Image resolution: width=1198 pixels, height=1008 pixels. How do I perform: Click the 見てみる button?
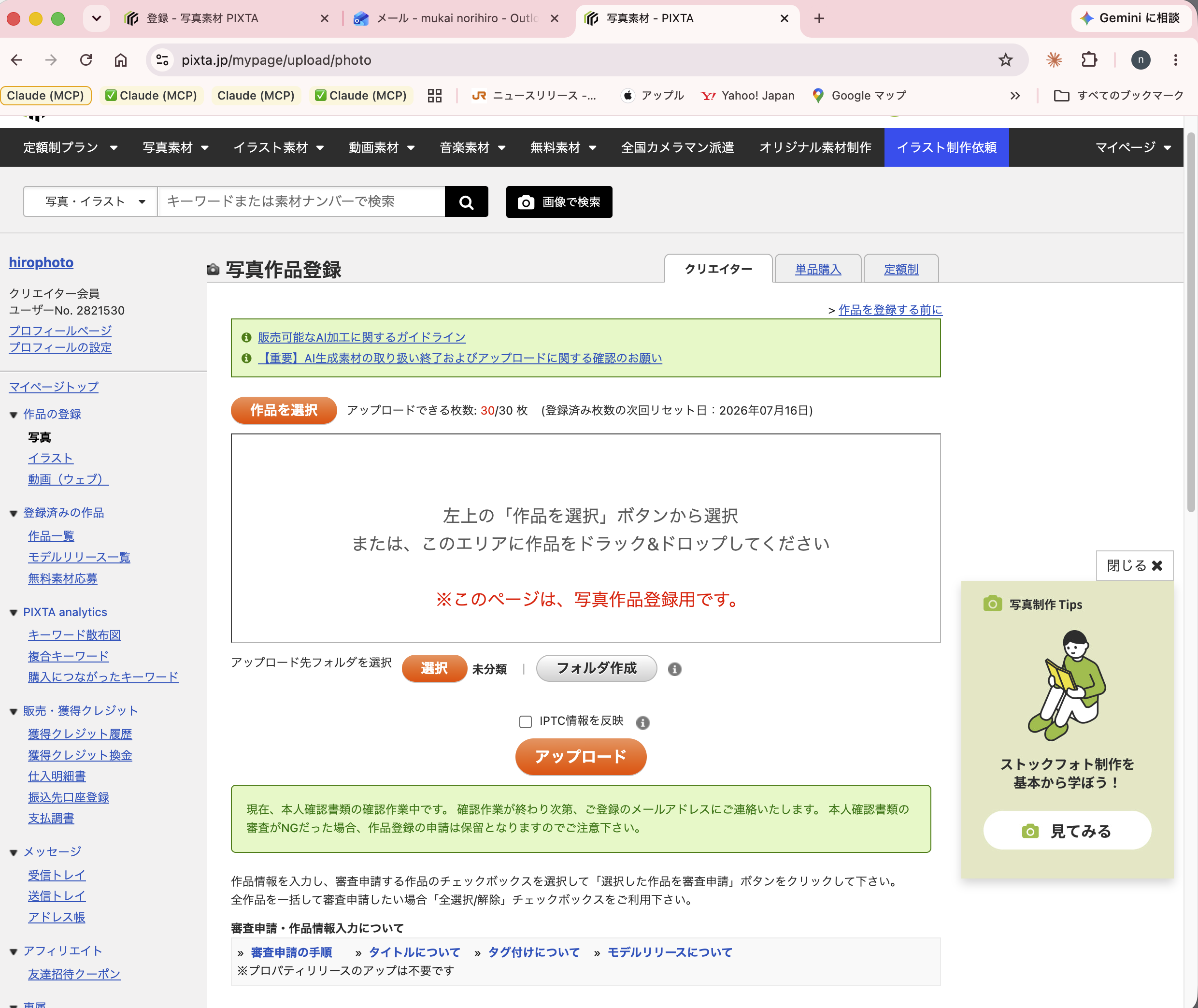coord(1067,831)
